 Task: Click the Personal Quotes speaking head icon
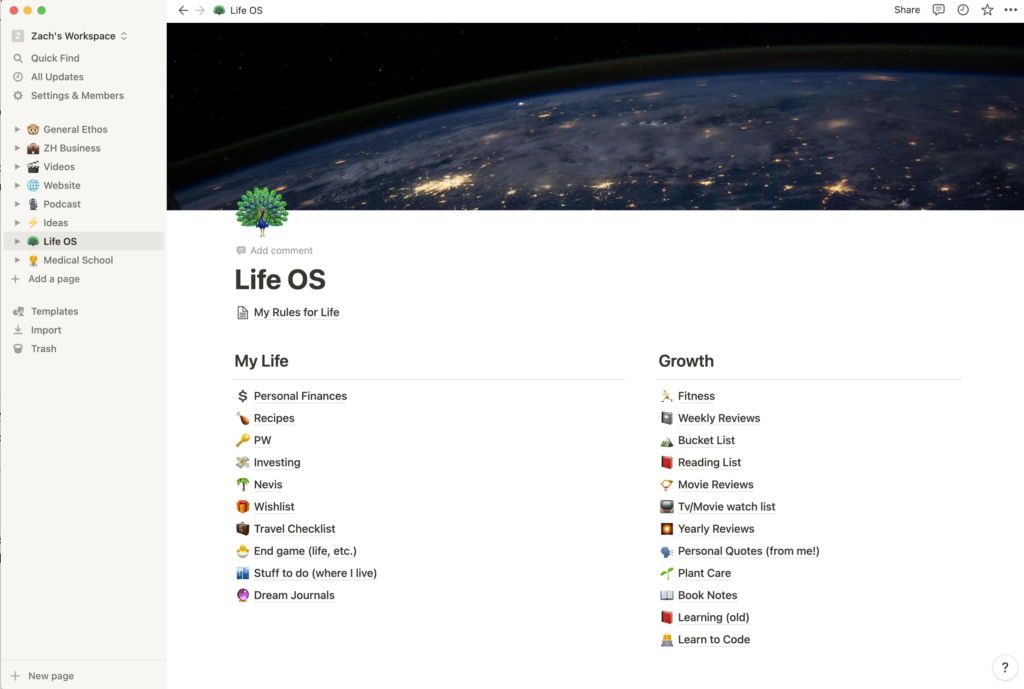[x=666, y=551]
